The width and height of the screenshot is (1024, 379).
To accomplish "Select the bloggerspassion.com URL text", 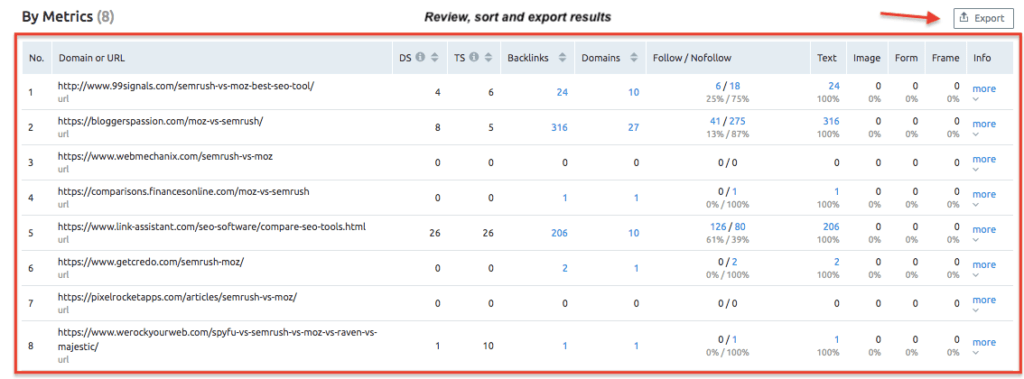I will pos(160,121).
